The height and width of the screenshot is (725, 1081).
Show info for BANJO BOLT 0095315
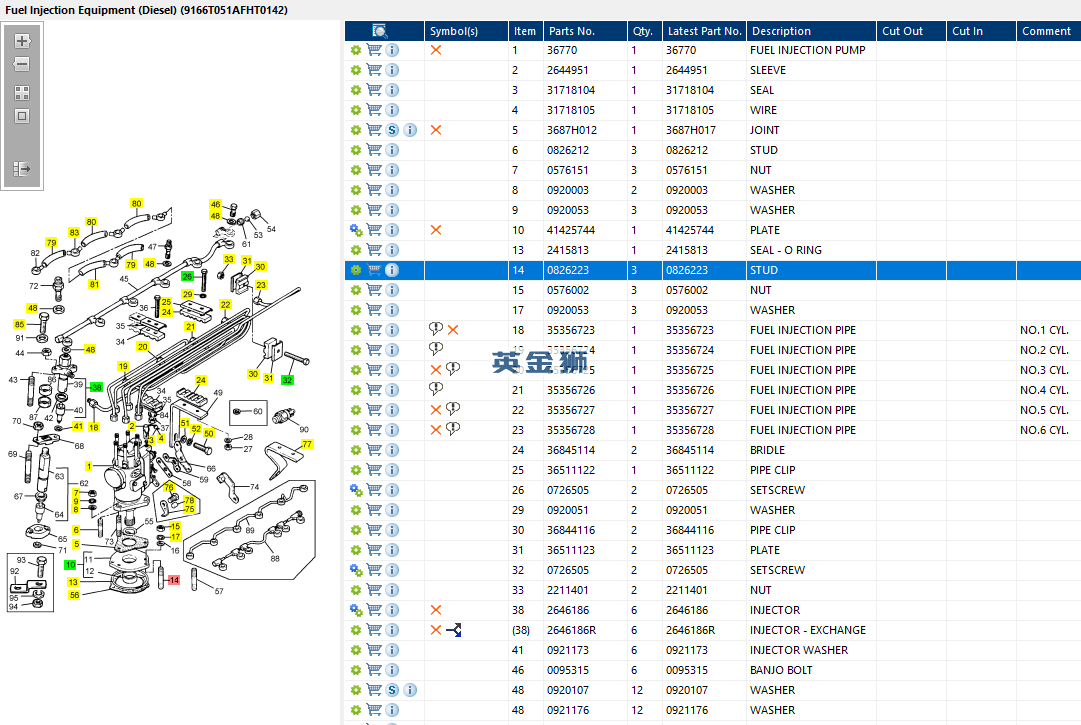[x=392, y=669]
